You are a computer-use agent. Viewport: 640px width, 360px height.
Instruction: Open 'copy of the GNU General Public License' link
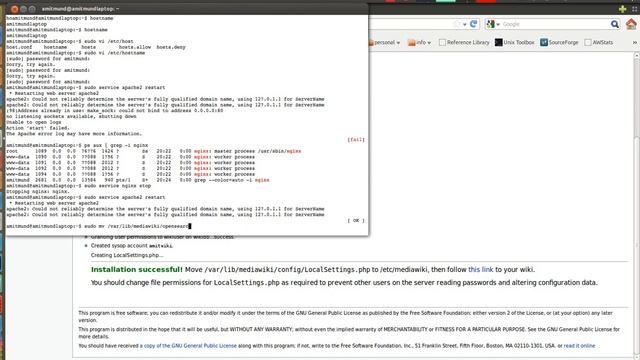tap(190, 346)
